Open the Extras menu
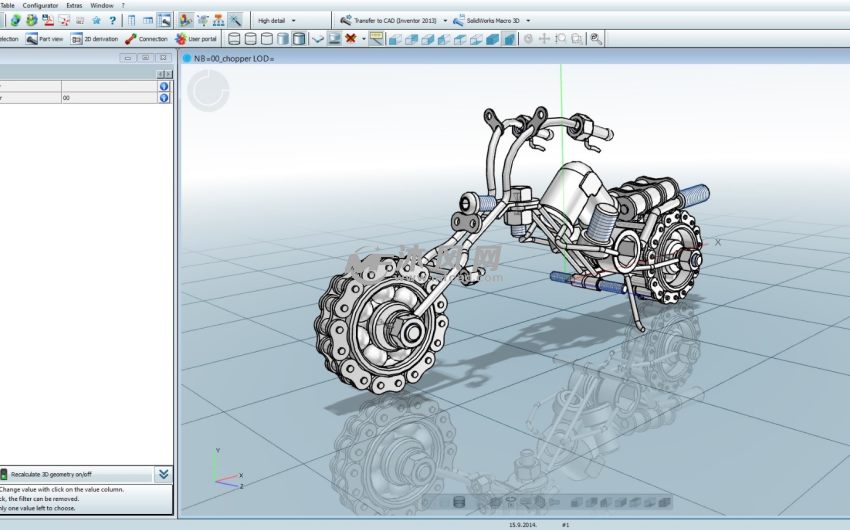Viewport: 850px width, 530px height. click(x=74, y=5)
